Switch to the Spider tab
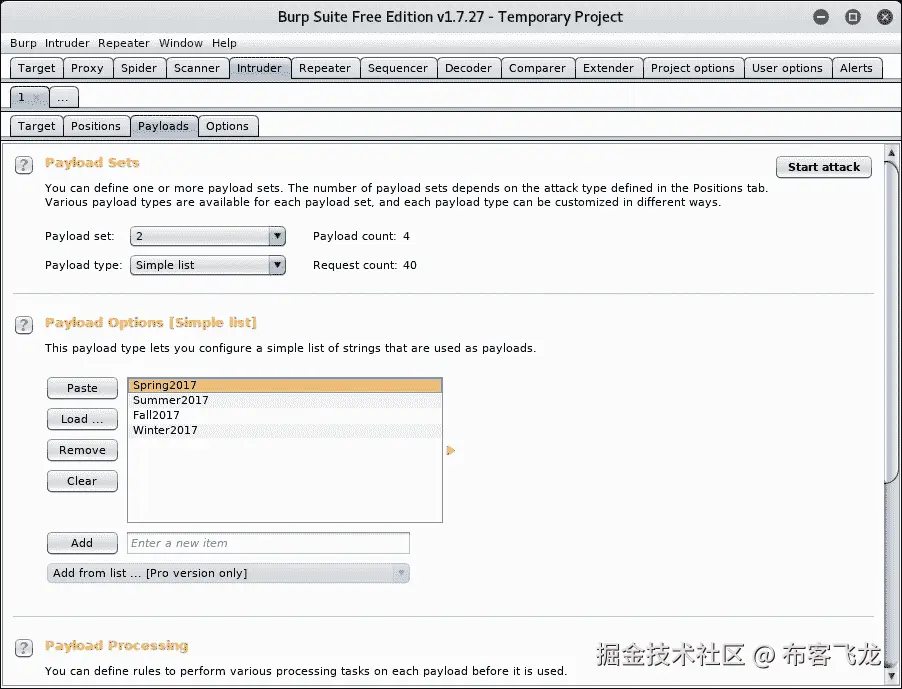The height and width of the screenshot is (689, 902). (139, 68)
